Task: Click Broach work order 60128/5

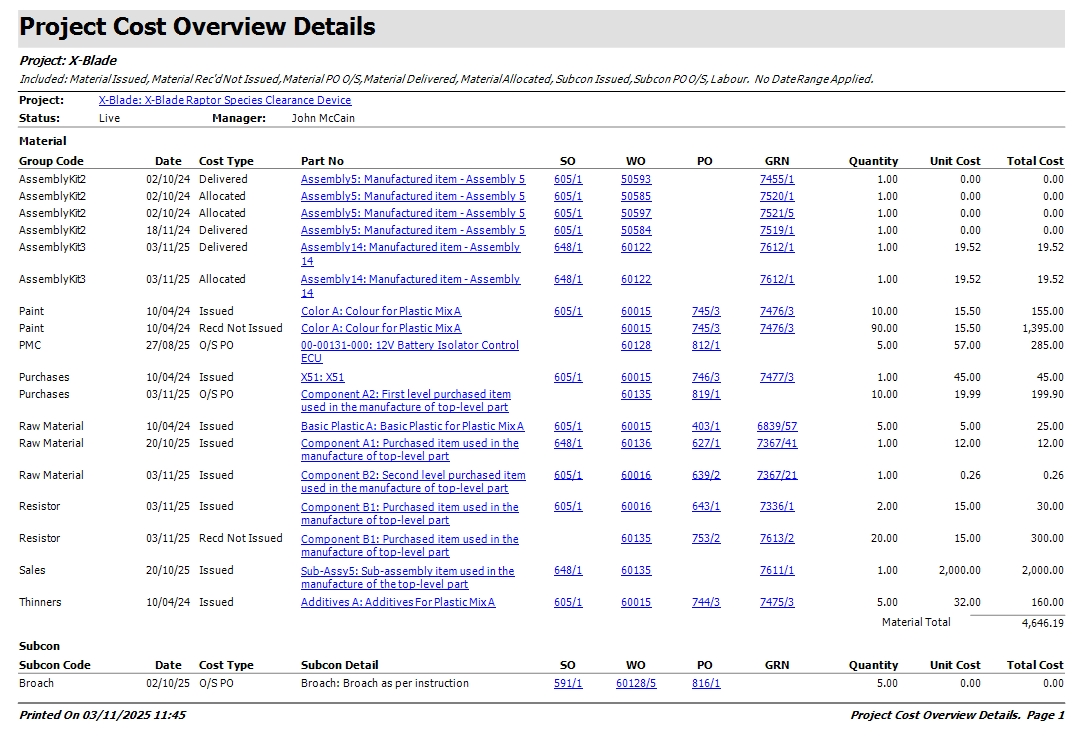Action: [x=636, y=684]
